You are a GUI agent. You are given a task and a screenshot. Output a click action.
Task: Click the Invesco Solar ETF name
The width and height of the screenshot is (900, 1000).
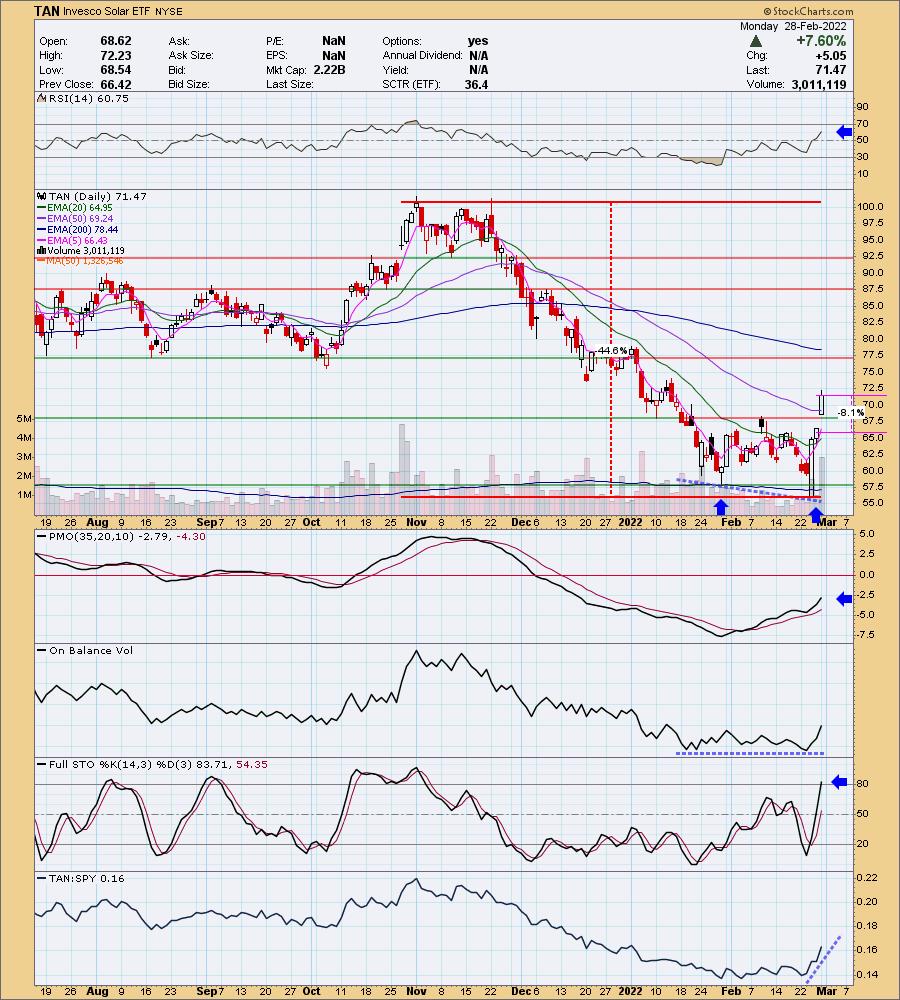[x=107, y=11]
